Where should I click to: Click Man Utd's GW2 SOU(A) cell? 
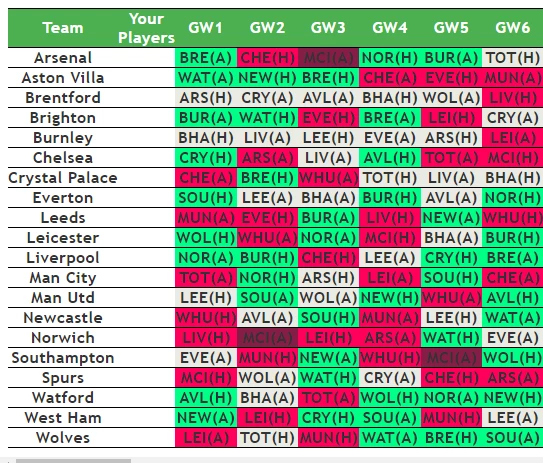click(x=267, y=298)
